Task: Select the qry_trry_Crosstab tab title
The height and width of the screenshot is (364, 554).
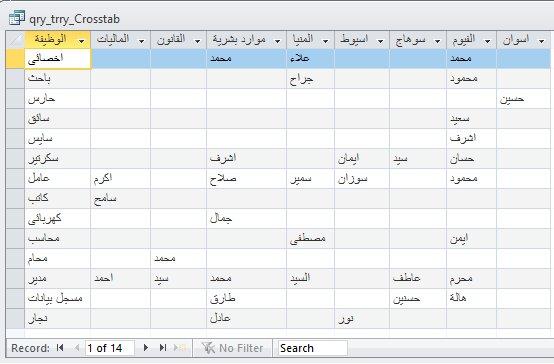Action: coord(75,19)
